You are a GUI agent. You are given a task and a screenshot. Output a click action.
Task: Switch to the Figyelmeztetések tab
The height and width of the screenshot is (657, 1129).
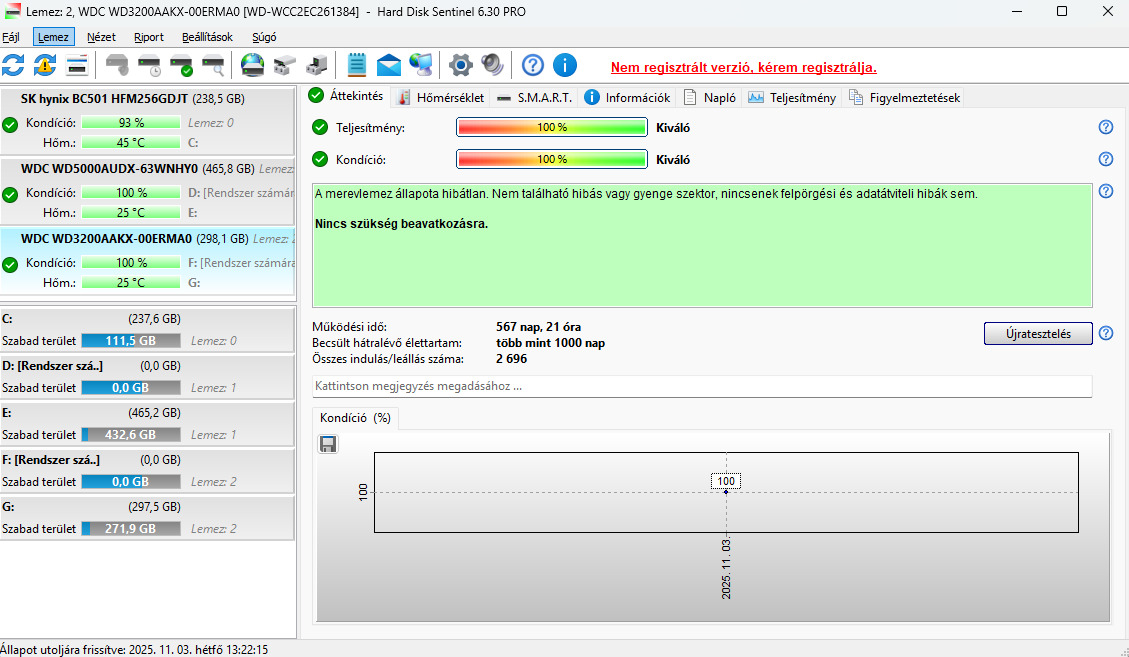[x=904, y=97]
